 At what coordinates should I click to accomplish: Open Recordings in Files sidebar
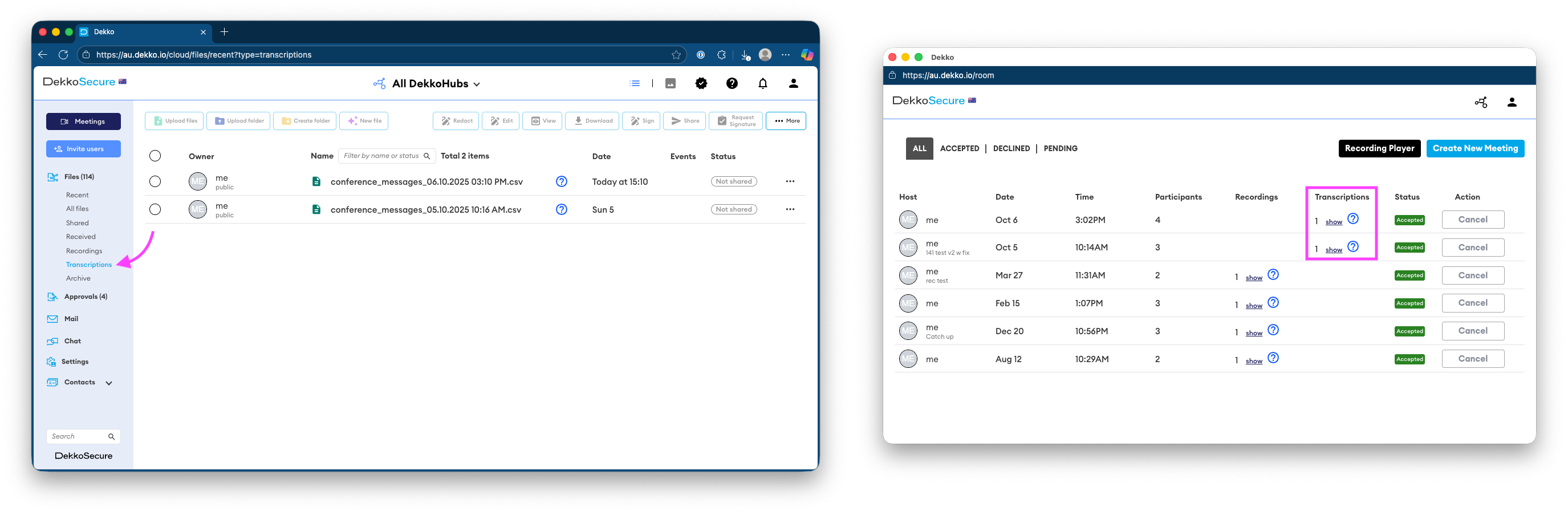point(84,251)
